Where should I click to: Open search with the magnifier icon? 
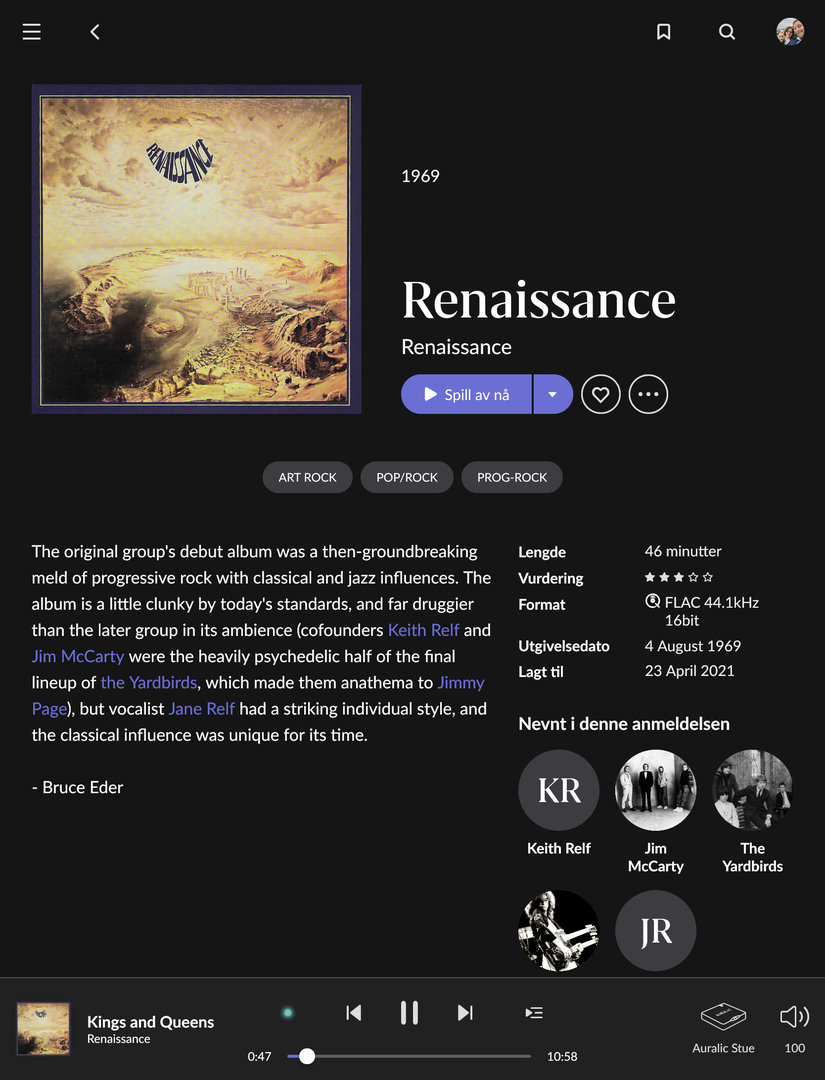pyautogui.click(x=727, y=32)
